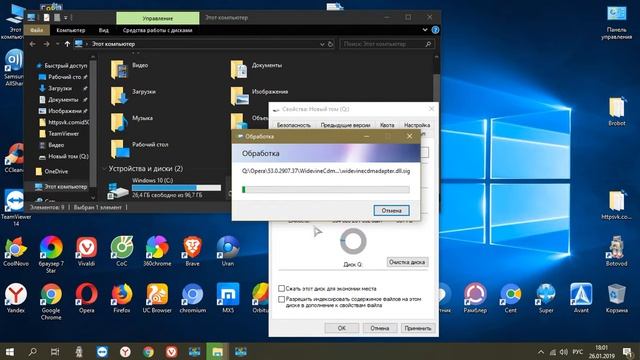Confirm properties with the ОК button
This screenshot has height=360, width=640.
[342, 328]
